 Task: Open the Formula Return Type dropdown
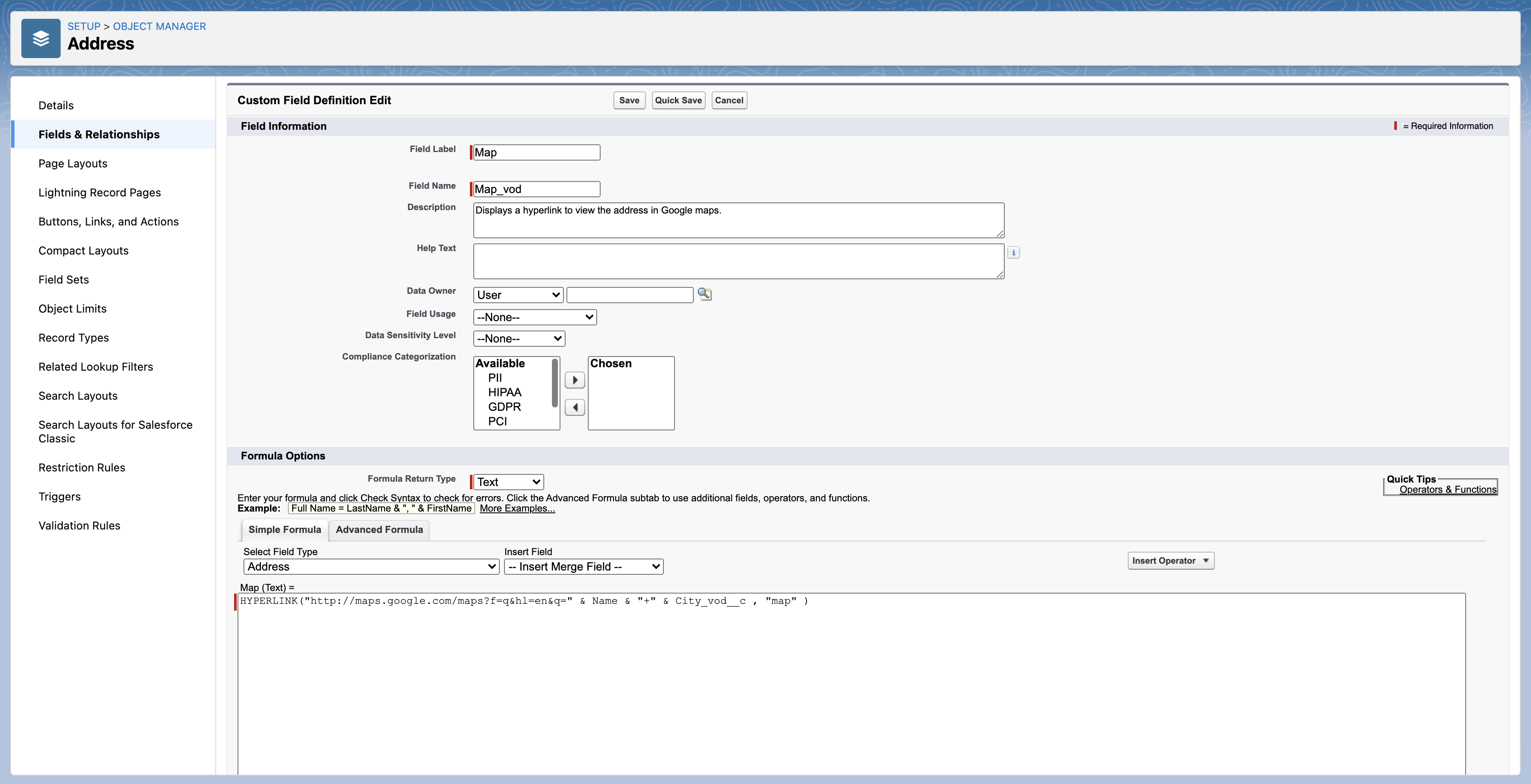[508, 482]
